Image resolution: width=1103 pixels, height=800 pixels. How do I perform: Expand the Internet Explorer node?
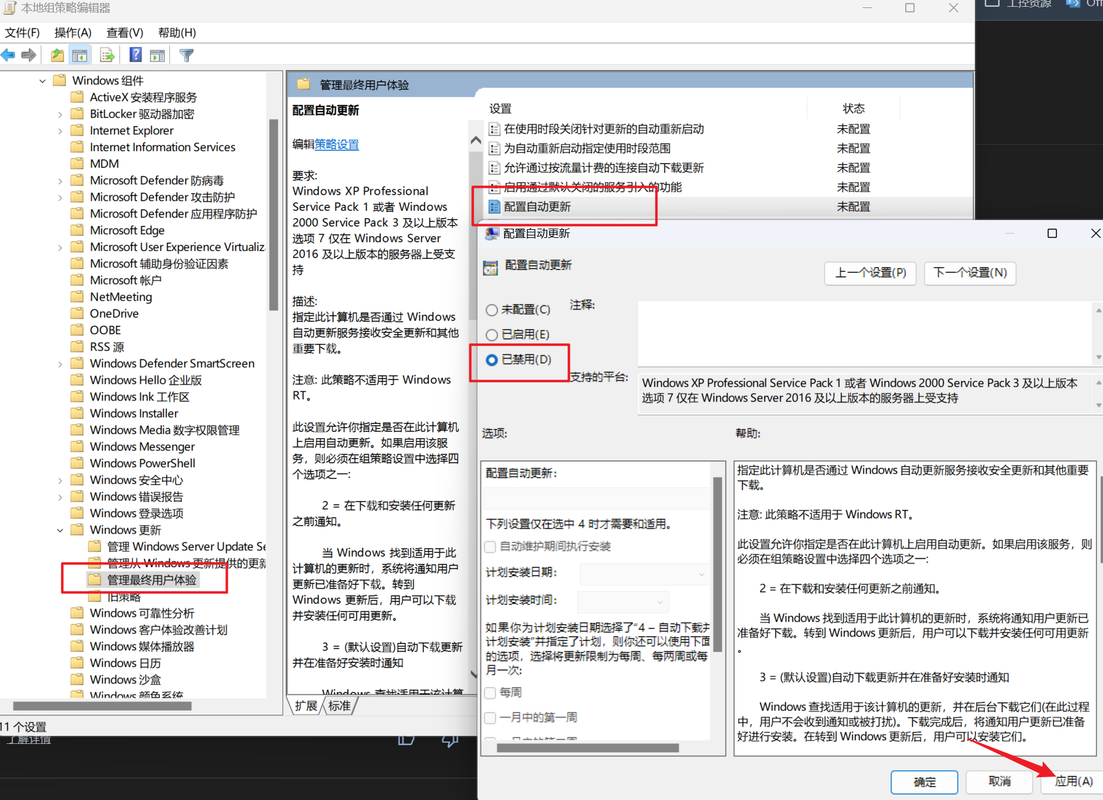point(60,131)
